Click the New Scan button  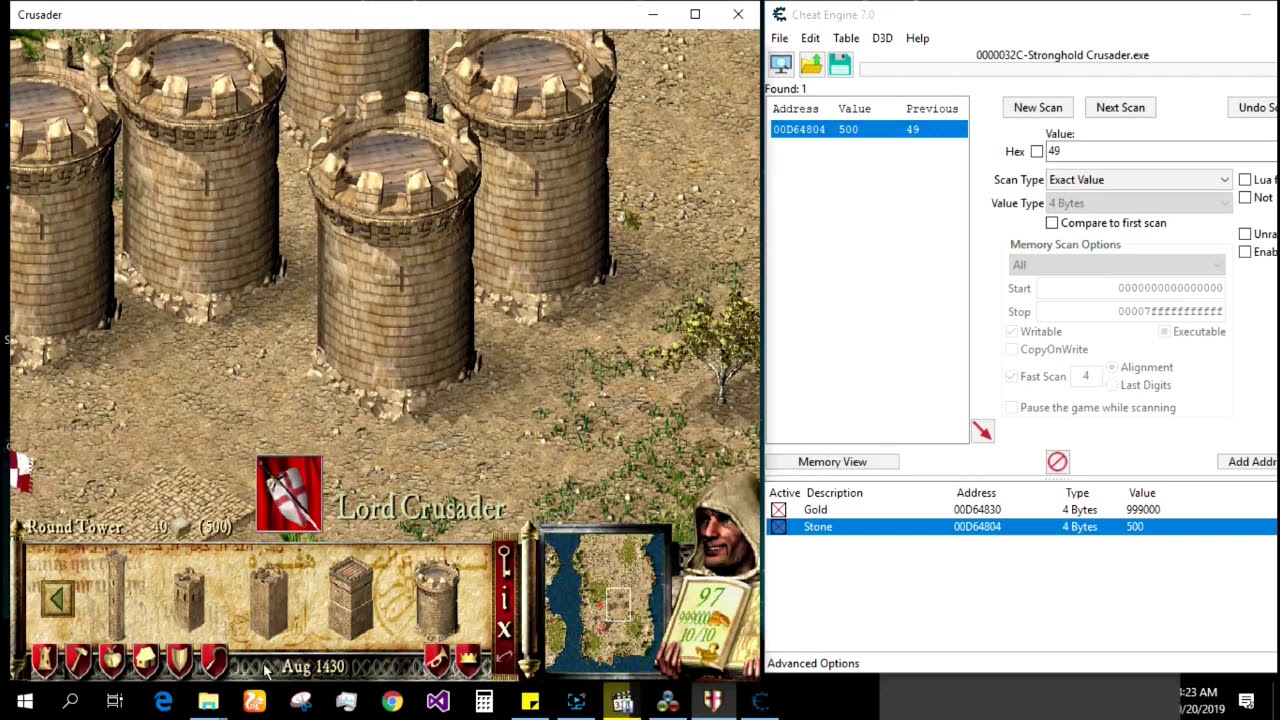pos(1038,107)
